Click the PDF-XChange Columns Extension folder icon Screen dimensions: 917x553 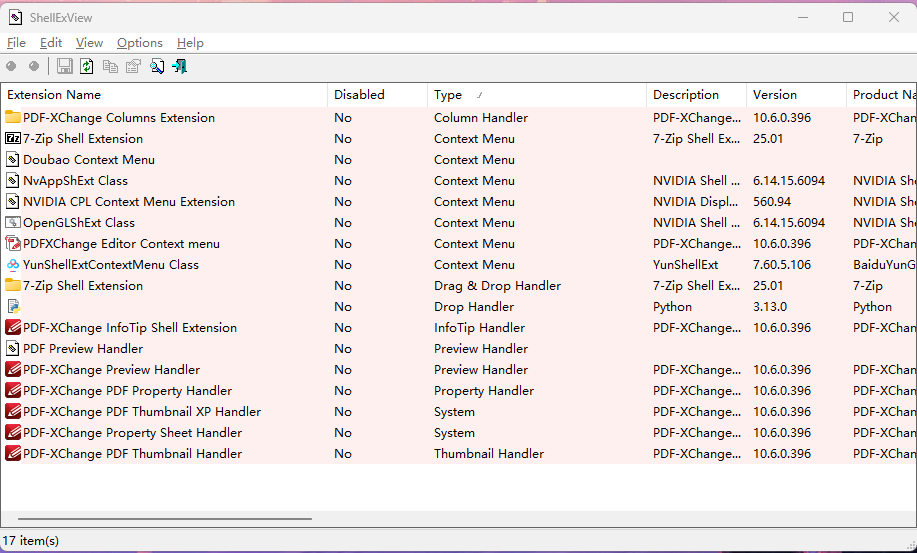coord(13,118)
